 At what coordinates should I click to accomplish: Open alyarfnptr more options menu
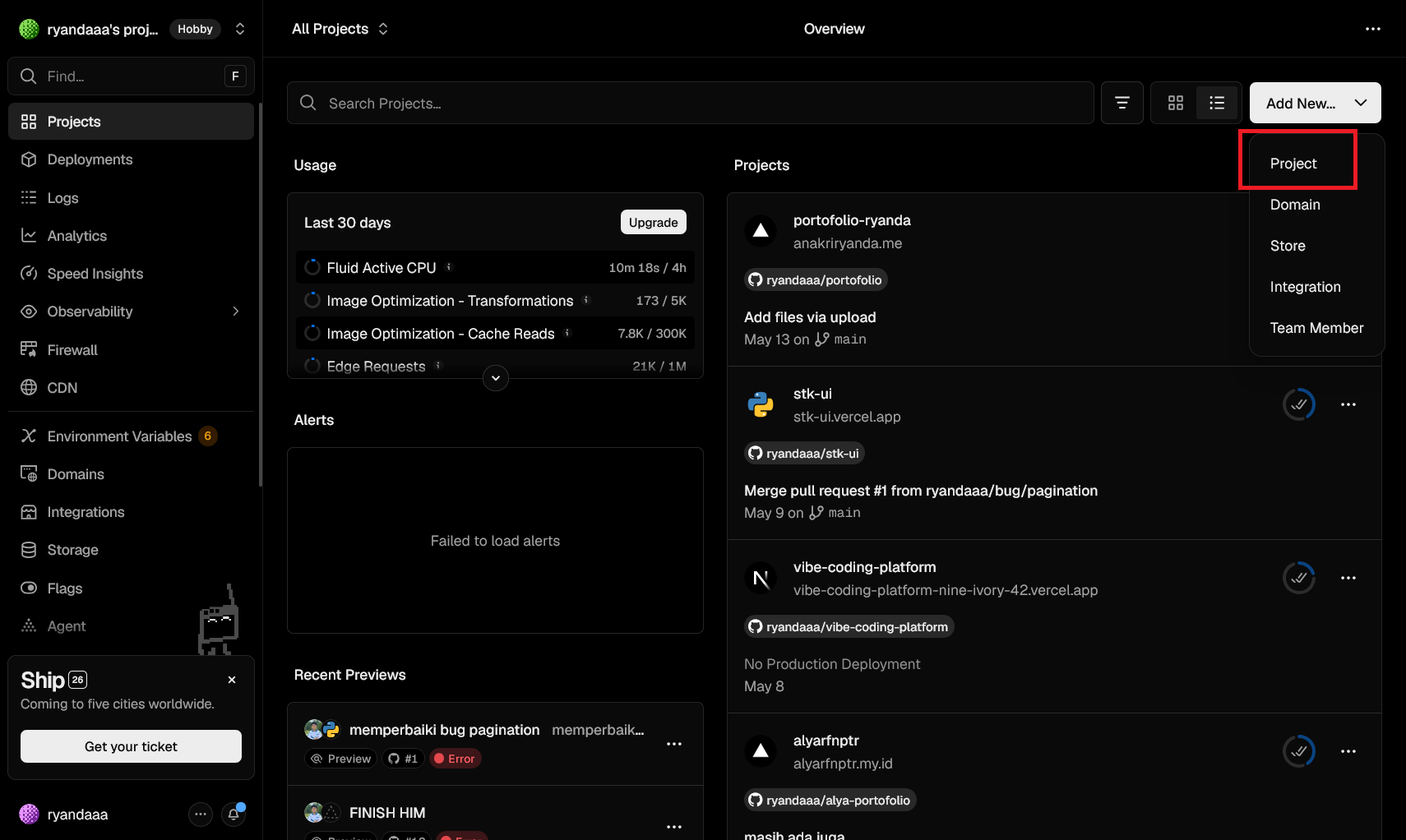click(1348, 751)
